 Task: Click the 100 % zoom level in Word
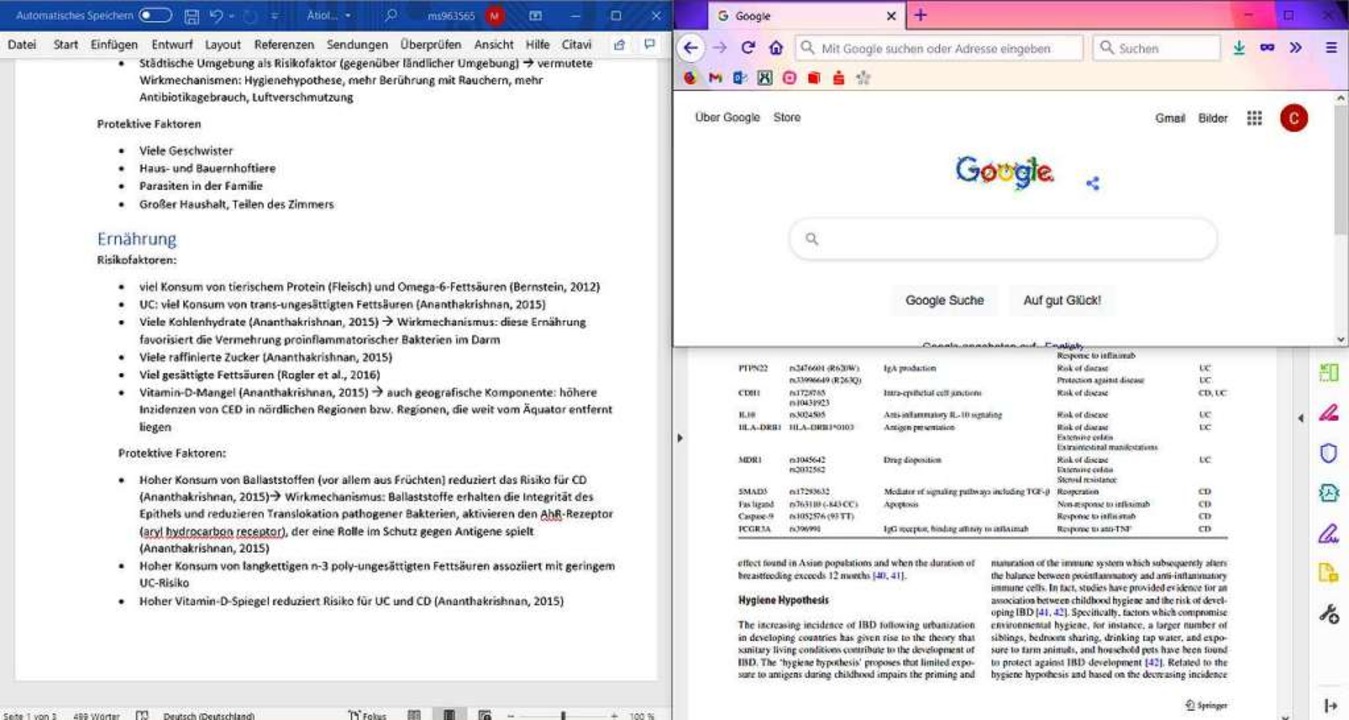[642, 715]
